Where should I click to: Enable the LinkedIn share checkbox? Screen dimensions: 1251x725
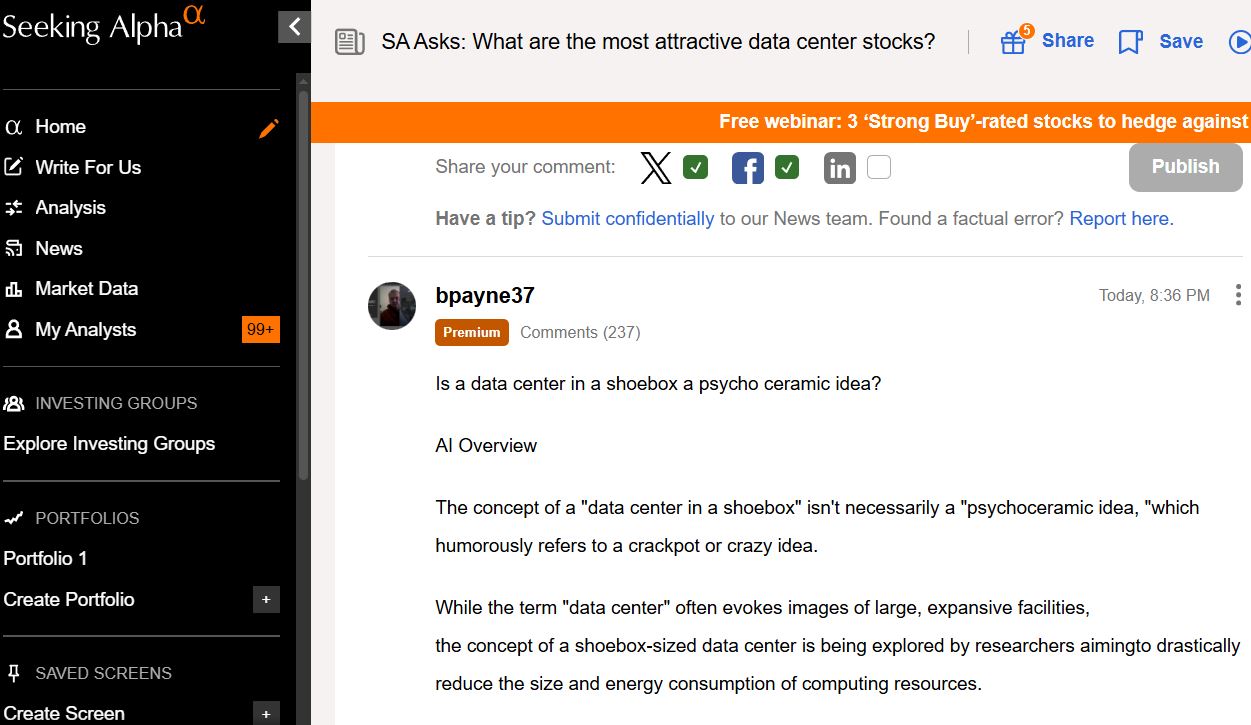coord(878,167)
